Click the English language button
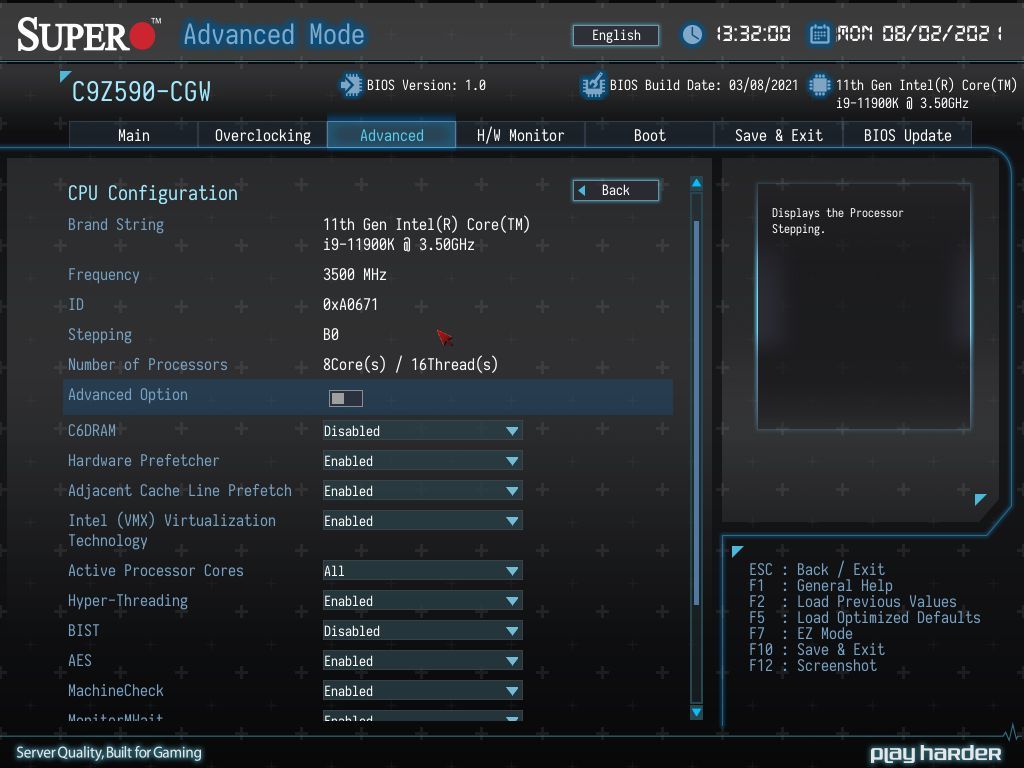Screen dimensions: 1024x768 point(616,35)
